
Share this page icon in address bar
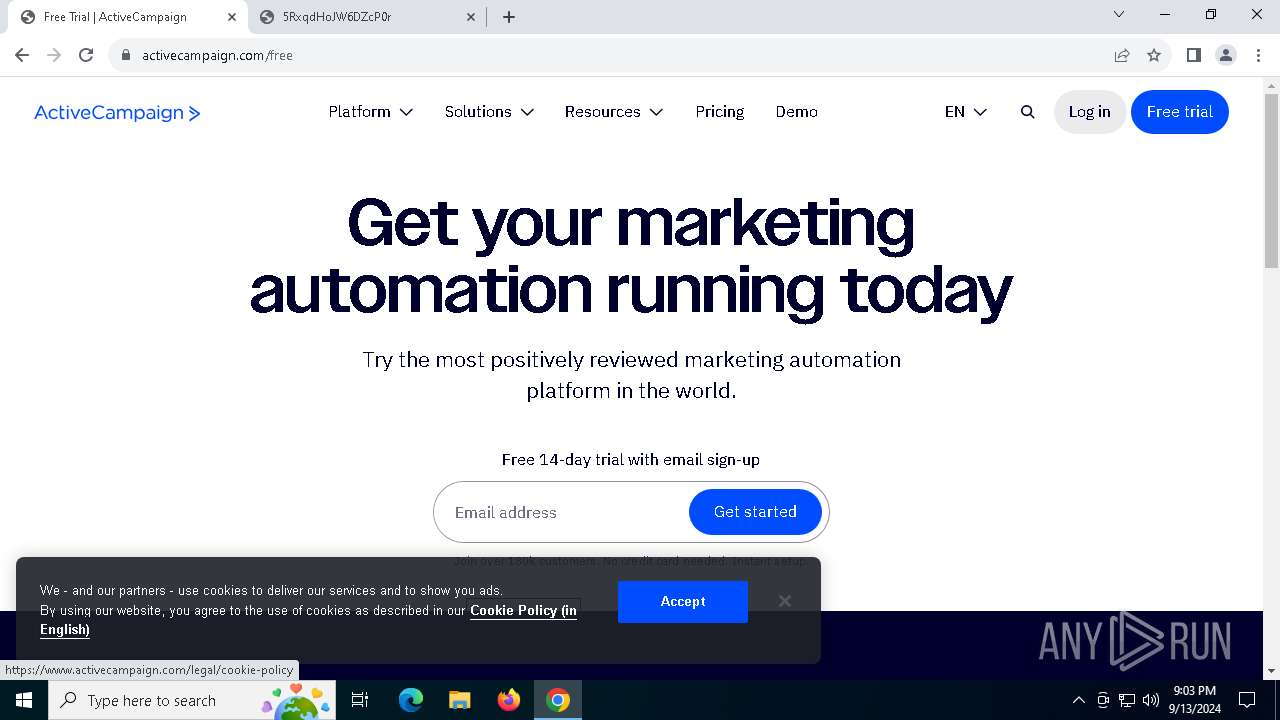click(x=1122, y=55)
